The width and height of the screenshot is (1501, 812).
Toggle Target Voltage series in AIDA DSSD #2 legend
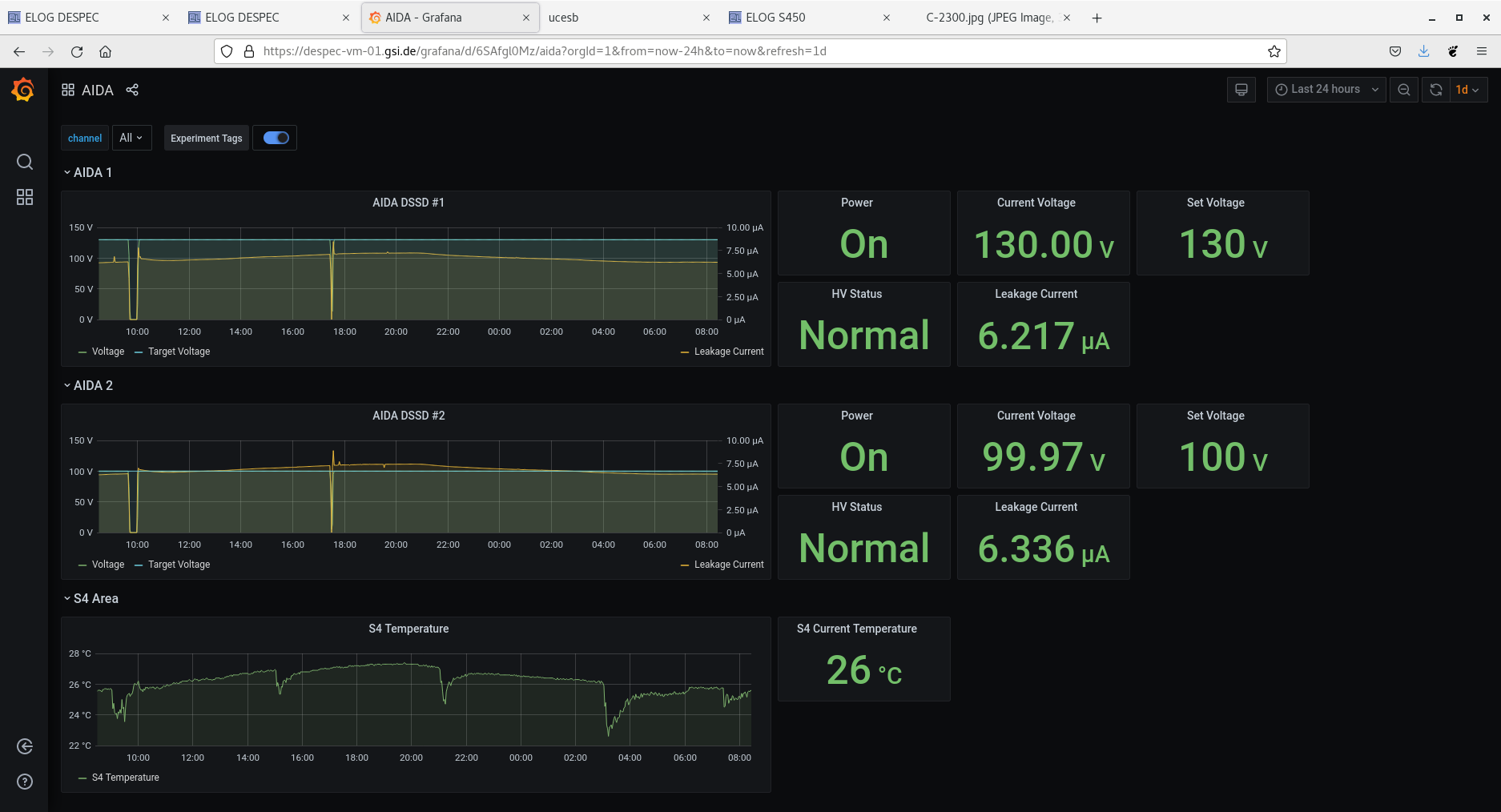tap(179, 565)
